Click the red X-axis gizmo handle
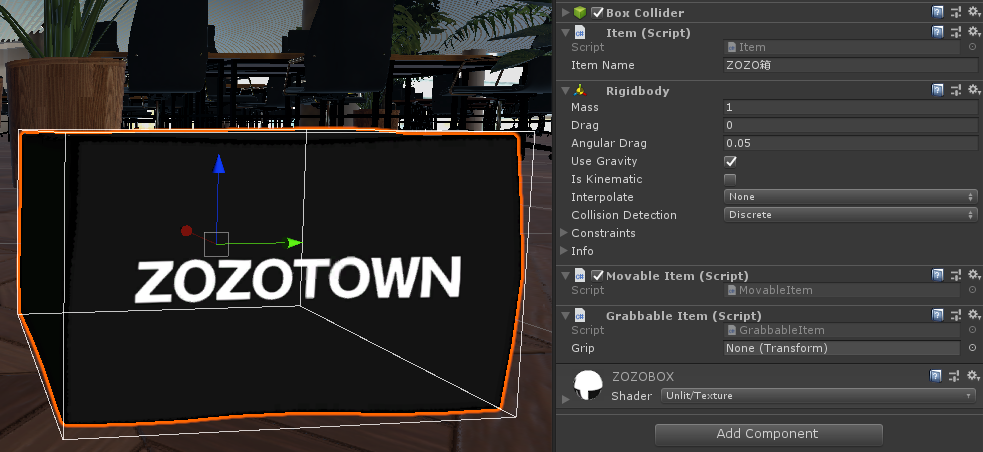Viewport: 983px width, 452px height. click(186, 231)
